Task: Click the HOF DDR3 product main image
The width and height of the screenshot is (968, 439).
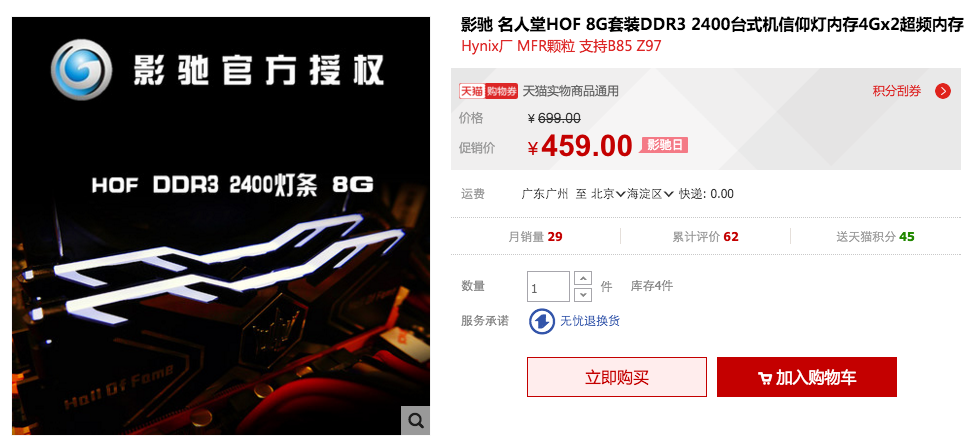Action: point(221,226)
